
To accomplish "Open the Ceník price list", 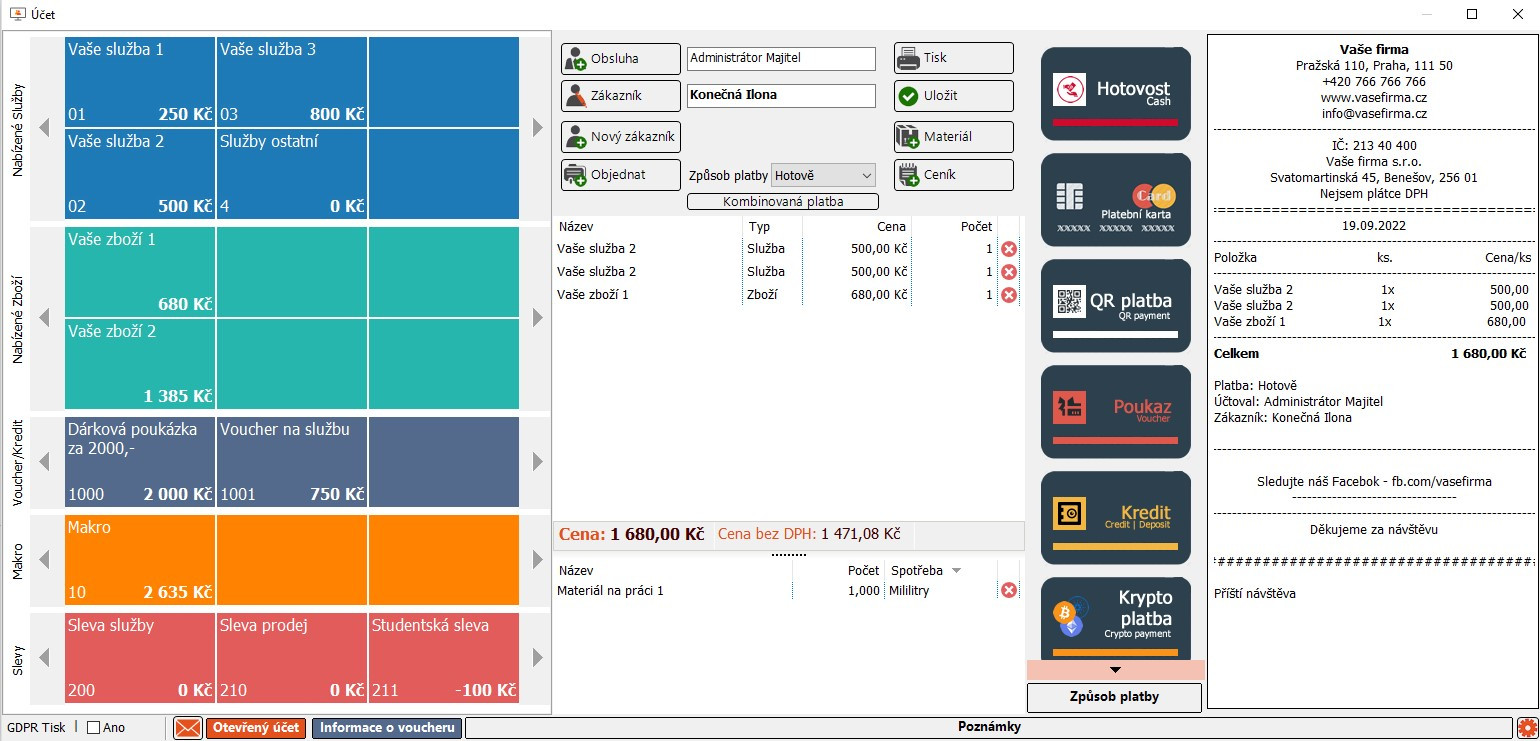I will (953, 175).
